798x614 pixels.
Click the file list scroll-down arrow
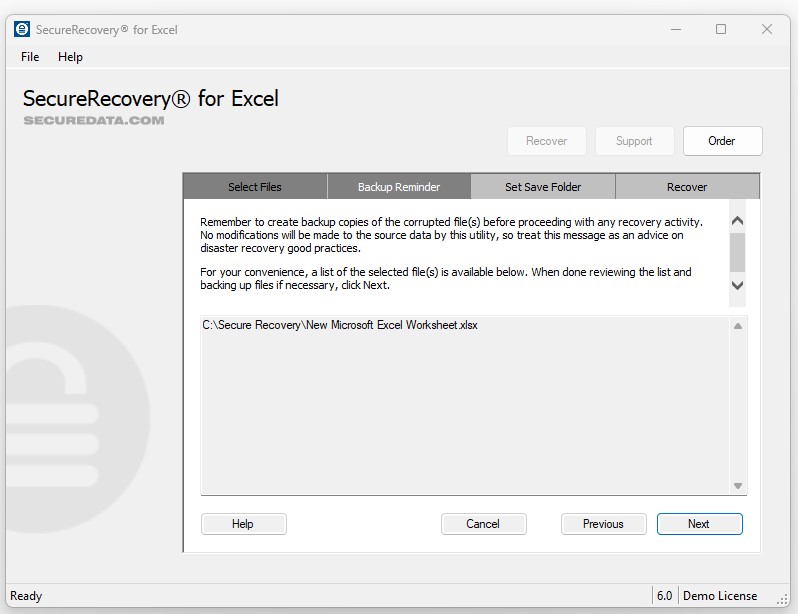(x=738, y=486)
